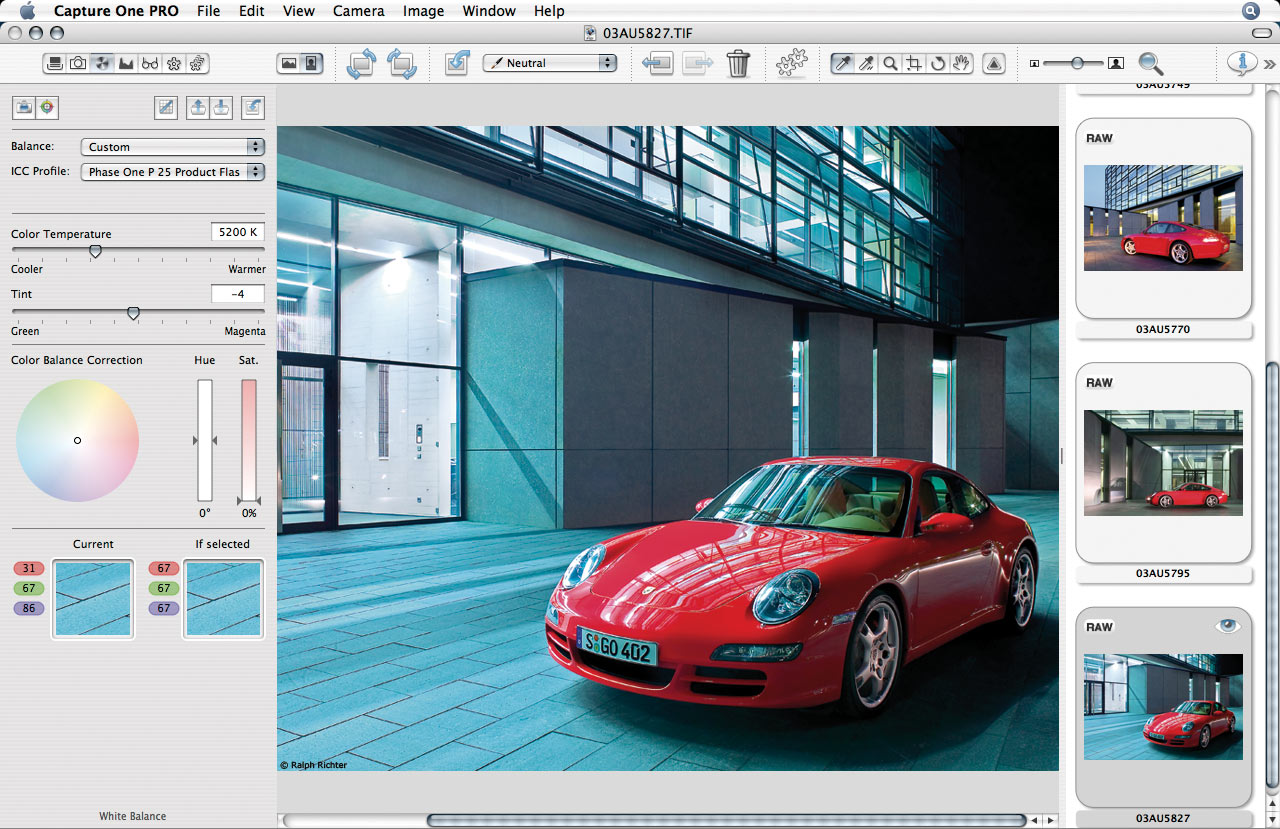Toggle the exposure warning triangle button
Image resolution: width=1280 pixels, height=829 pixels.
pyautogui.click(x=993, y=63)
